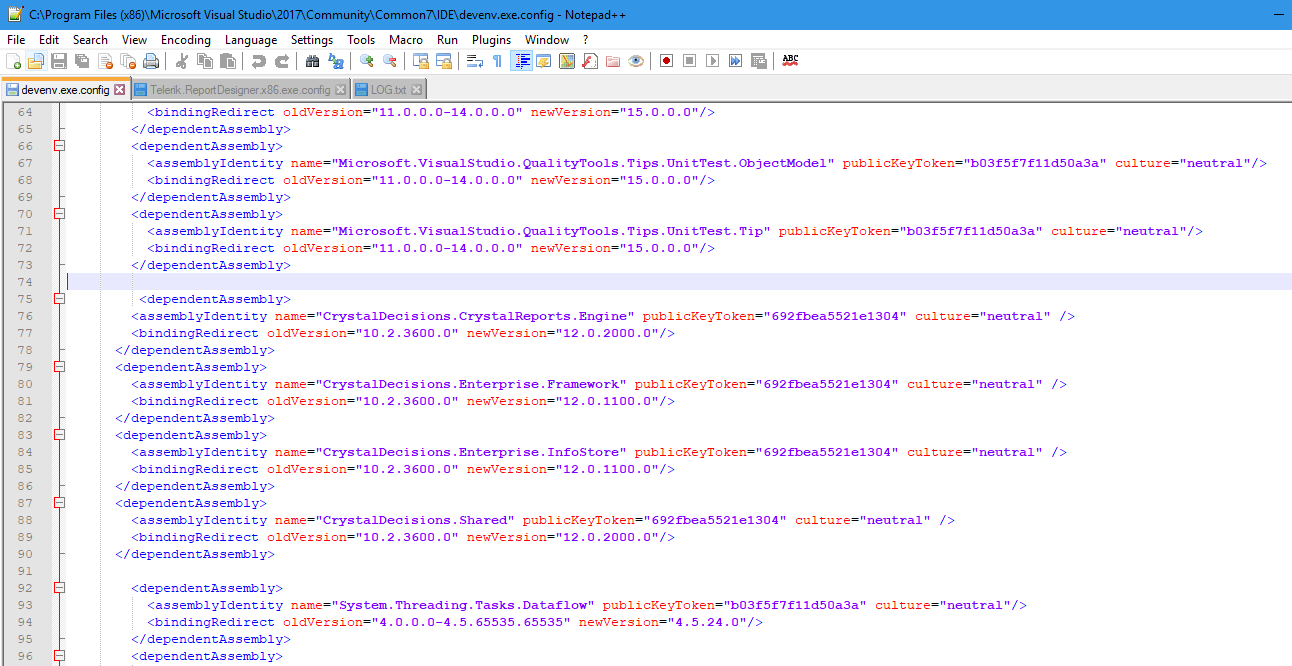
Task: Toggle the indent guide button
Action: 521,61
